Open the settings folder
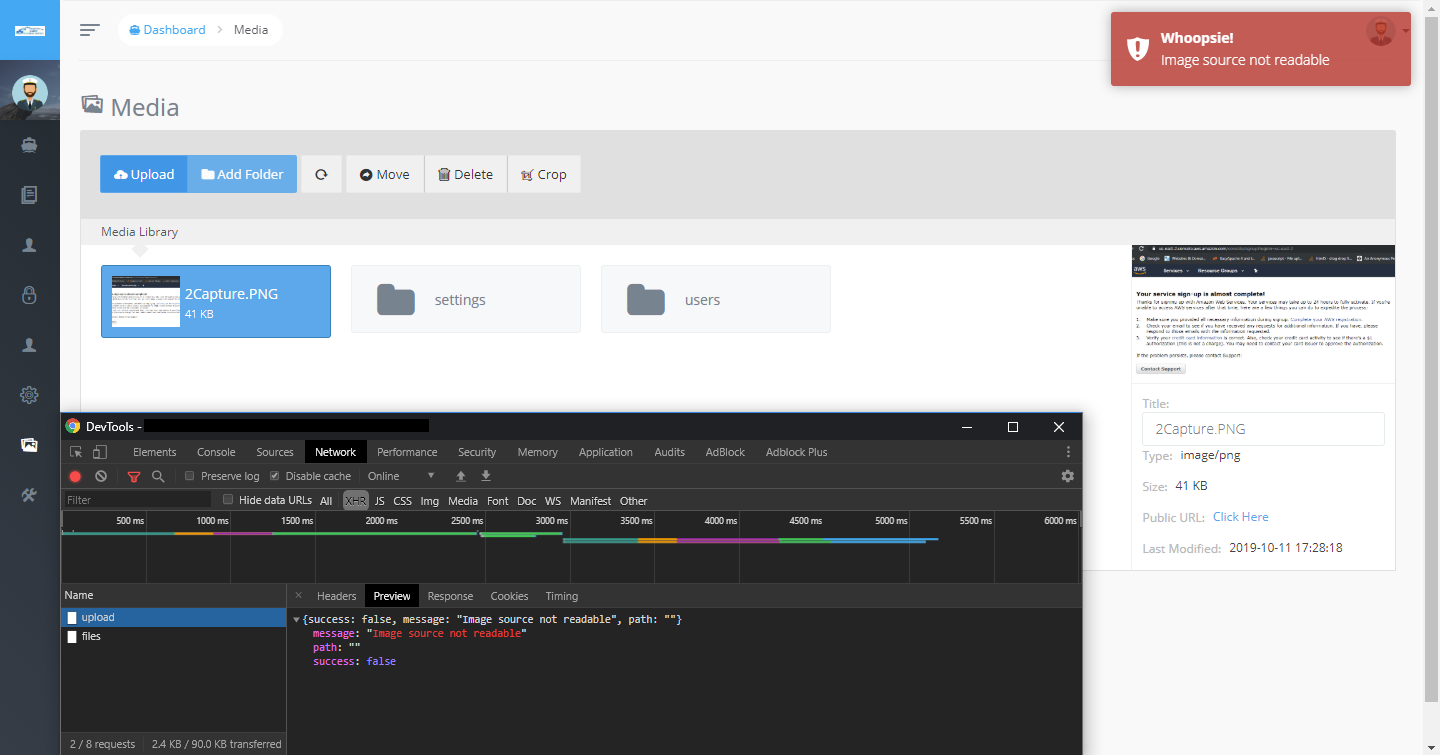This screenshot has height=755, width=1440. (x=466, y=299)
